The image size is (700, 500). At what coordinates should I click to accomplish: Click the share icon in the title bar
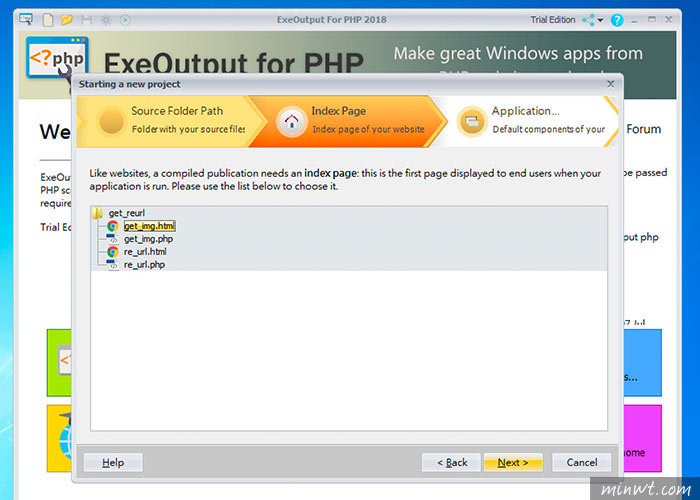pyautogui.click(x=588, y=20)
